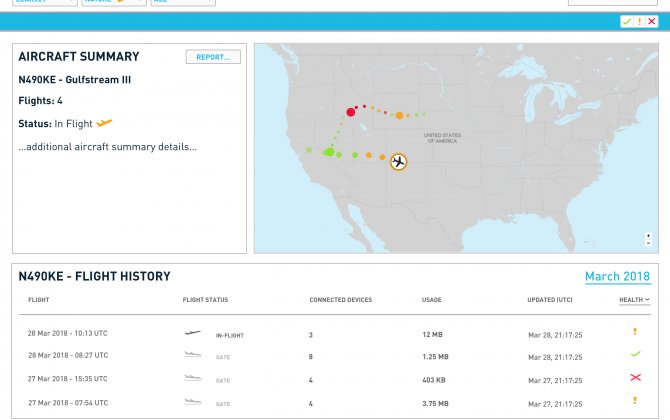Click the green check health icon for 08:27 flight
670x420 pixels.
pos(635,354)
